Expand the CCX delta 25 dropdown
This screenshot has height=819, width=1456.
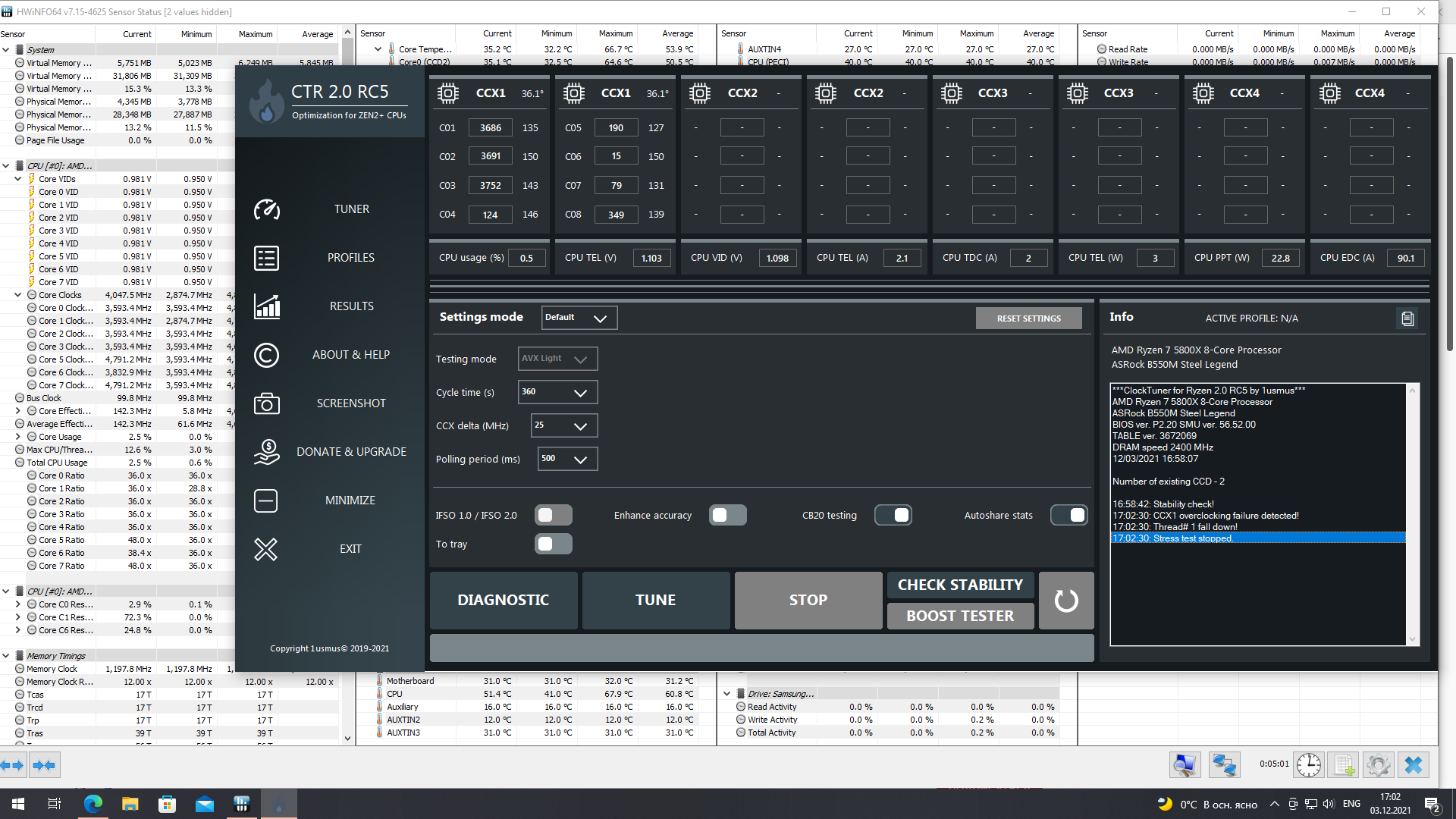(564, 425)
